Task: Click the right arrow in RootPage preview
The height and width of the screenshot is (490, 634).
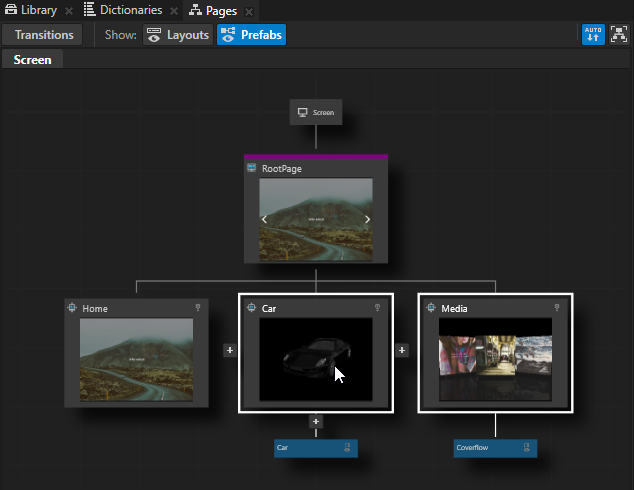Action: coord(367,219)
